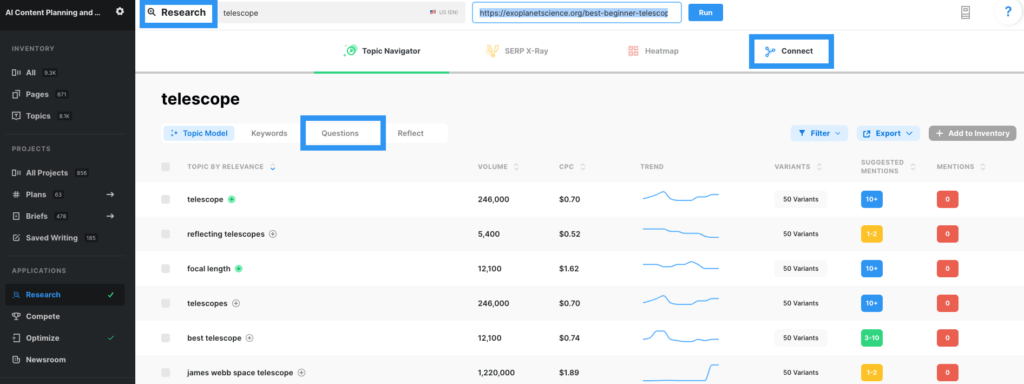Check the telescopes row checkbox

pos(165,303)
